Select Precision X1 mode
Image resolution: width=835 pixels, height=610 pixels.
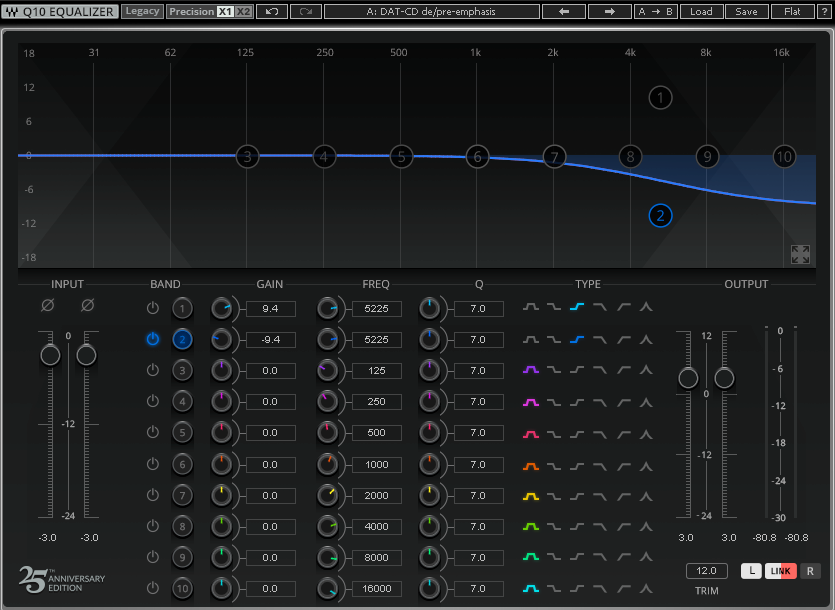tap(225, 11)
